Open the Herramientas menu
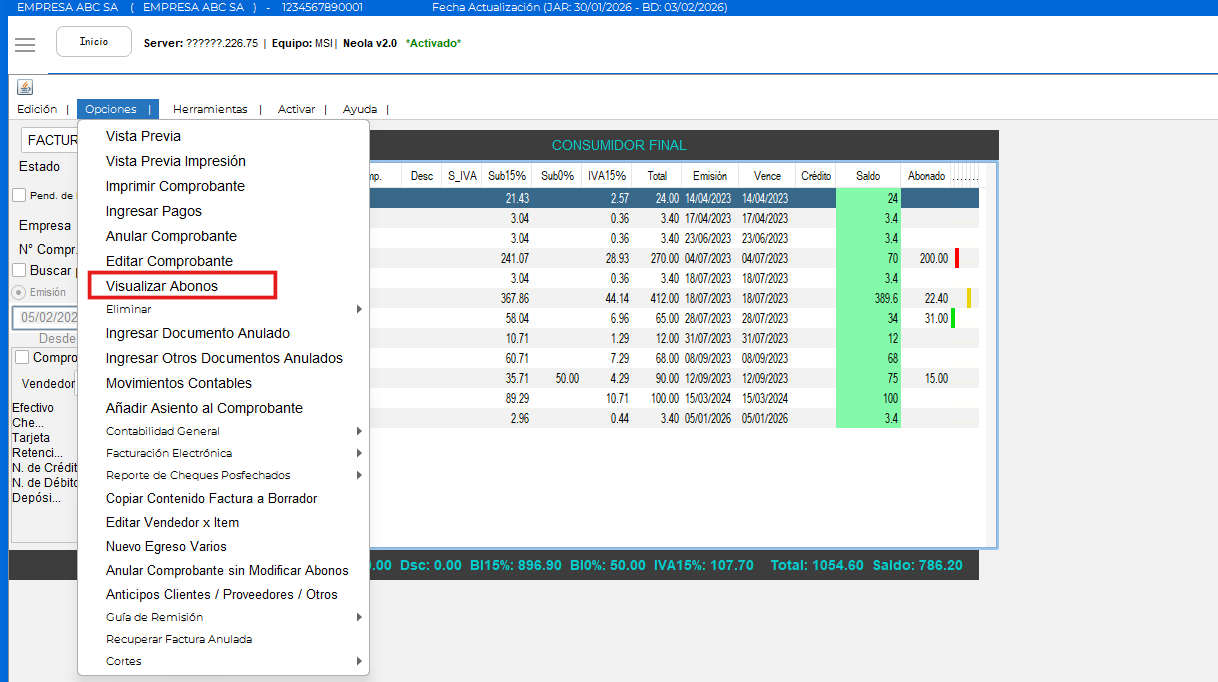Image resolution: width=1218 pixels, height=682 pixels. click(210, 110)
